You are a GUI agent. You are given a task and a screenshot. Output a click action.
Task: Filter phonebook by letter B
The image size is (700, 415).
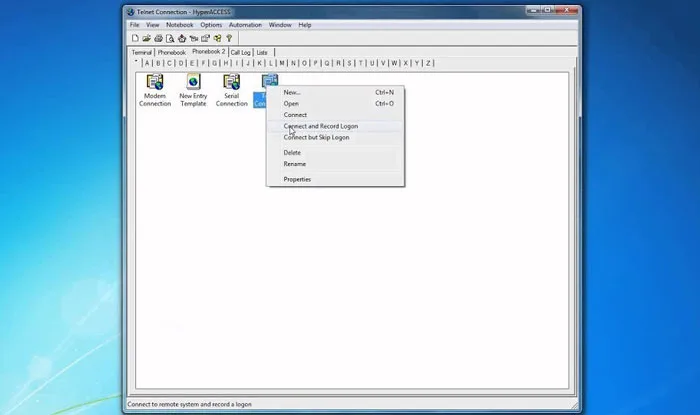[158, 63]
